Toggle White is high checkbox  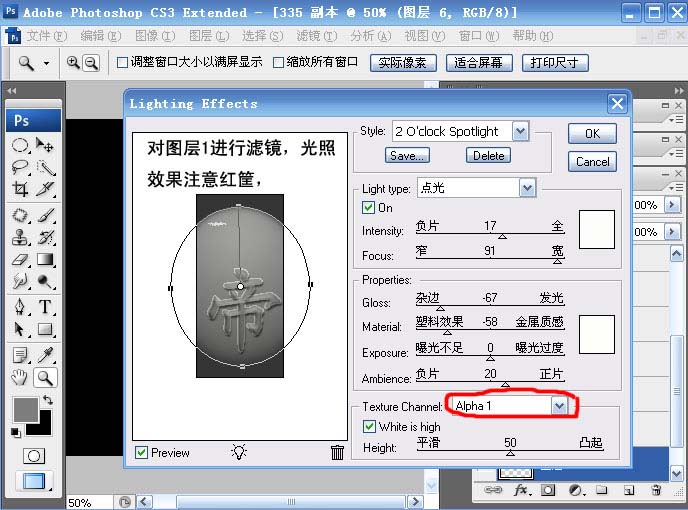tap(369, 426)
